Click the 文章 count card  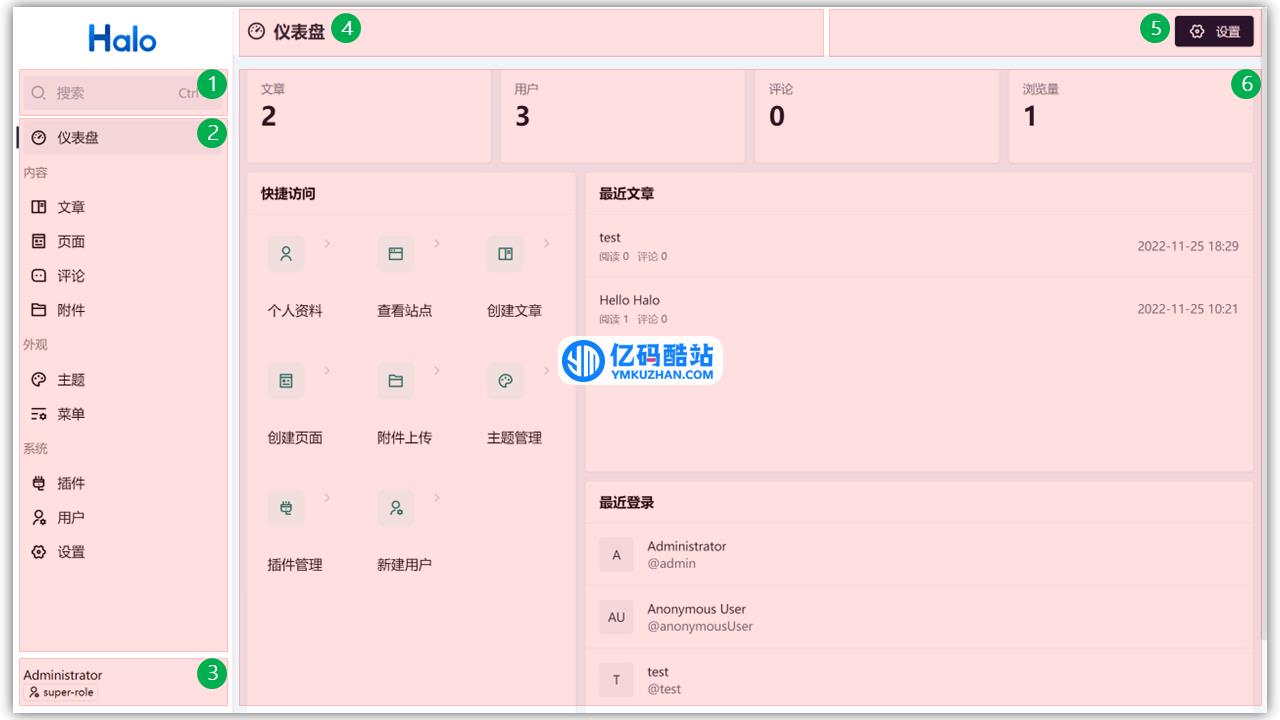(369, 116)
